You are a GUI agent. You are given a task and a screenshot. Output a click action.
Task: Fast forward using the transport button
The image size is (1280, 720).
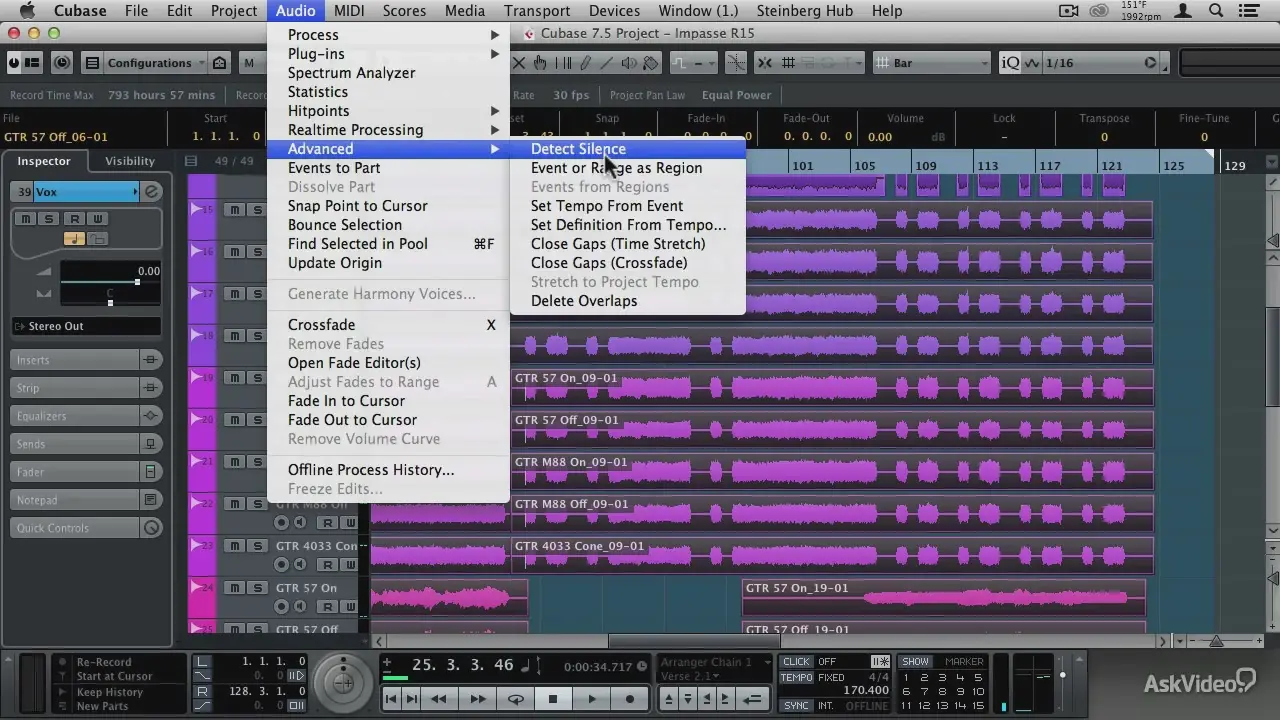(478, 699)
